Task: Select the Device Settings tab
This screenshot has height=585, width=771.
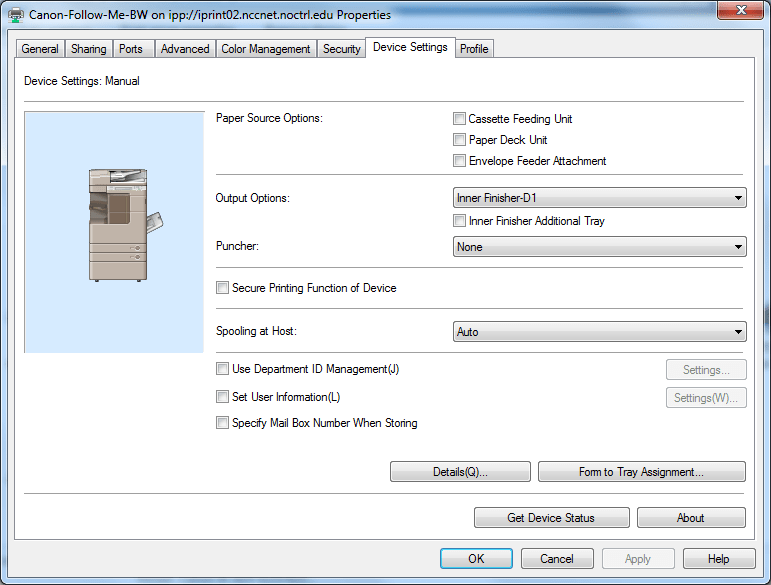Action: pos(411,47)
